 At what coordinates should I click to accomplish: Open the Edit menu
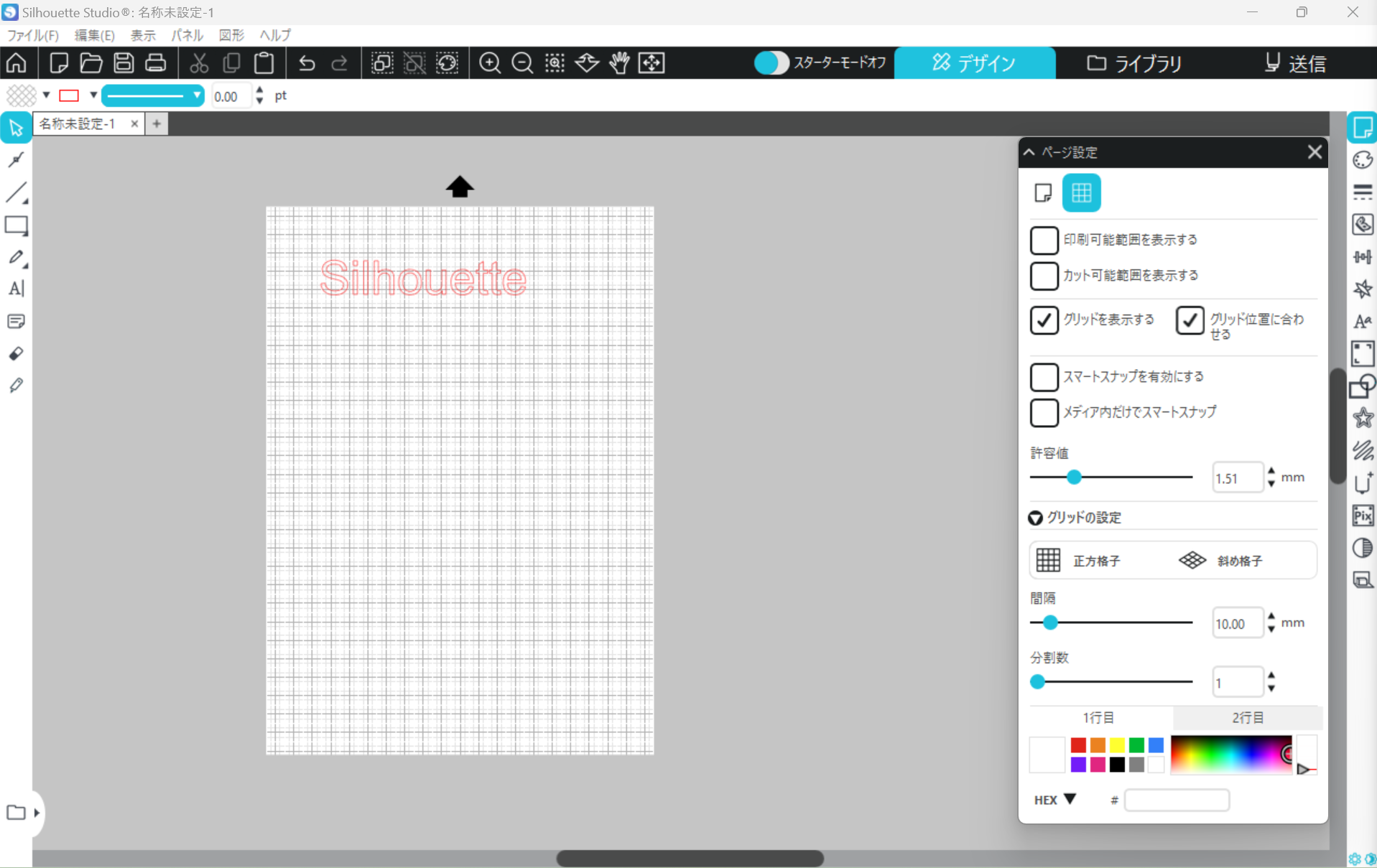point(94,35)
